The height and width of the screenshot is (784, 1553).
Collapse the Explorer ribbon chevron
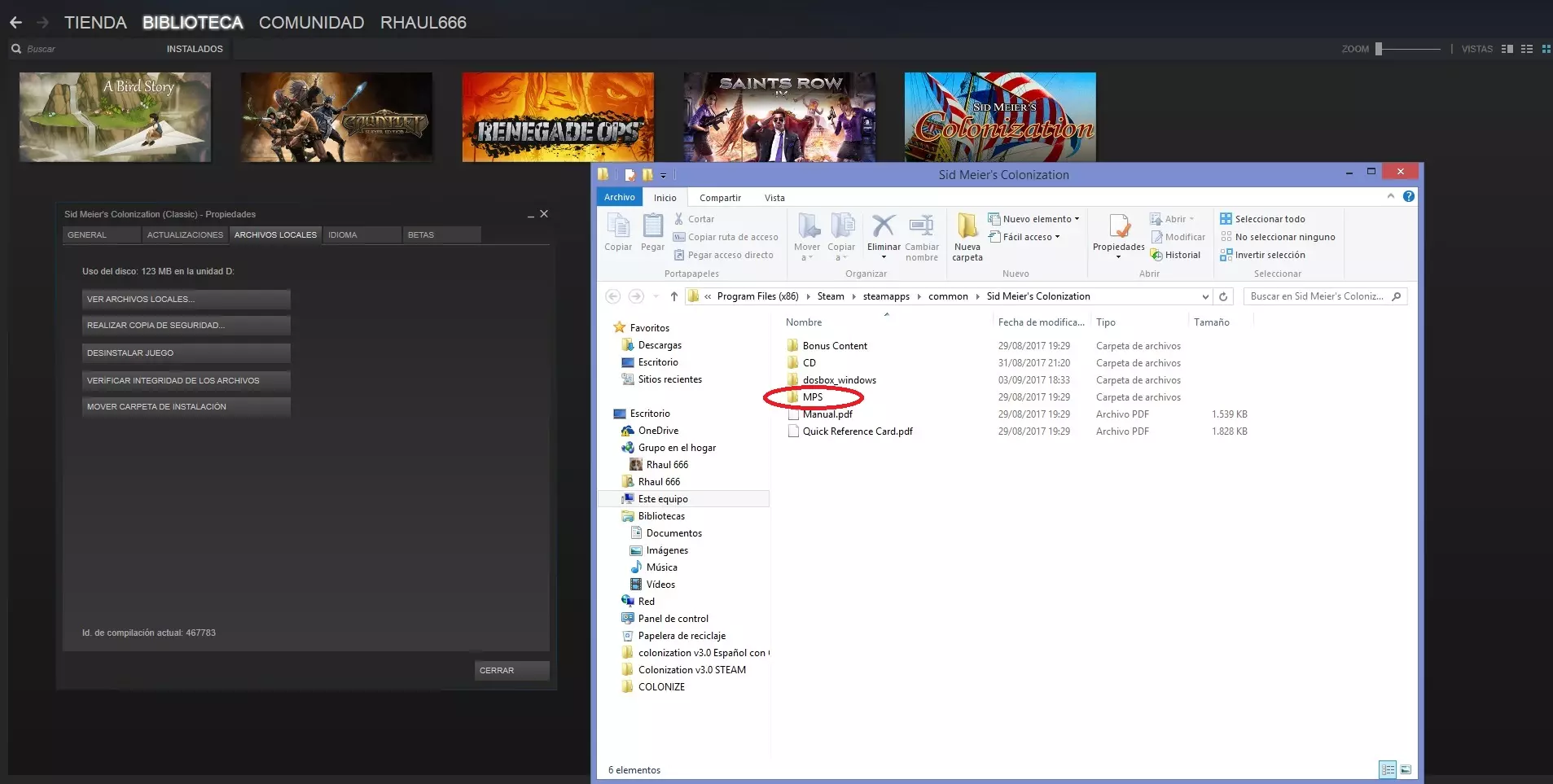(1390, 196)
